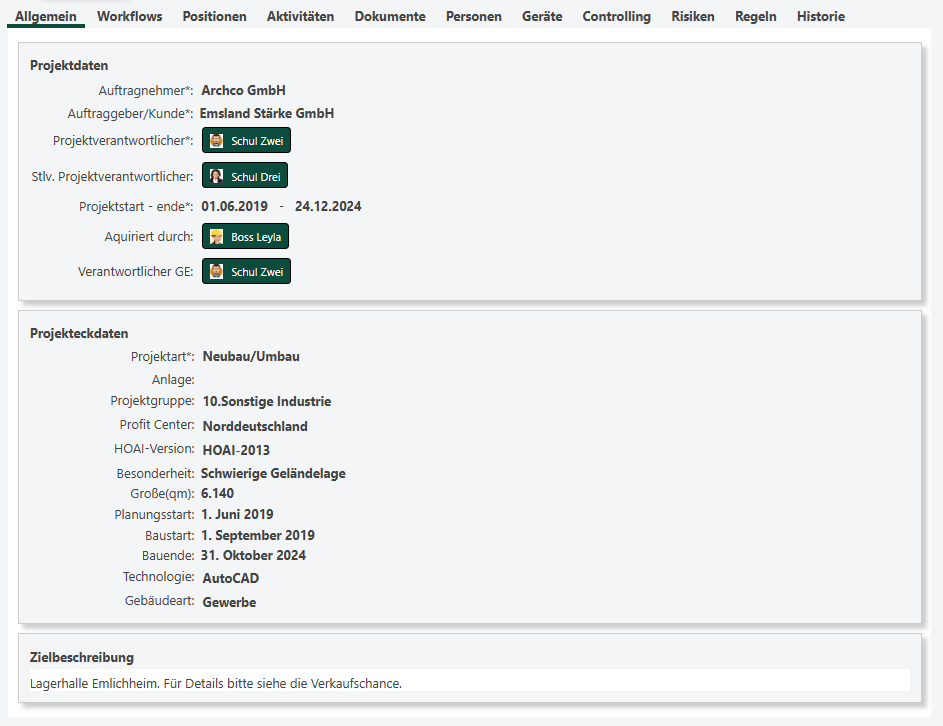
Task: Select the Personen tab
Action: (473, 17)
